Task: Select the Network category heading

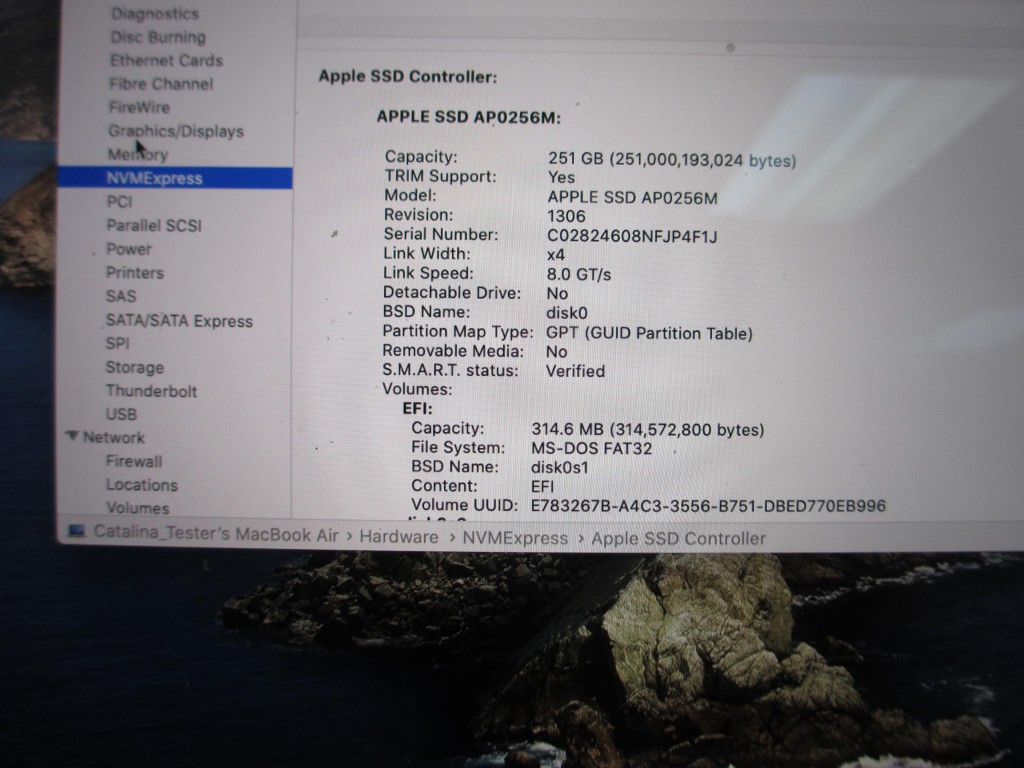Action: [114, 437]
